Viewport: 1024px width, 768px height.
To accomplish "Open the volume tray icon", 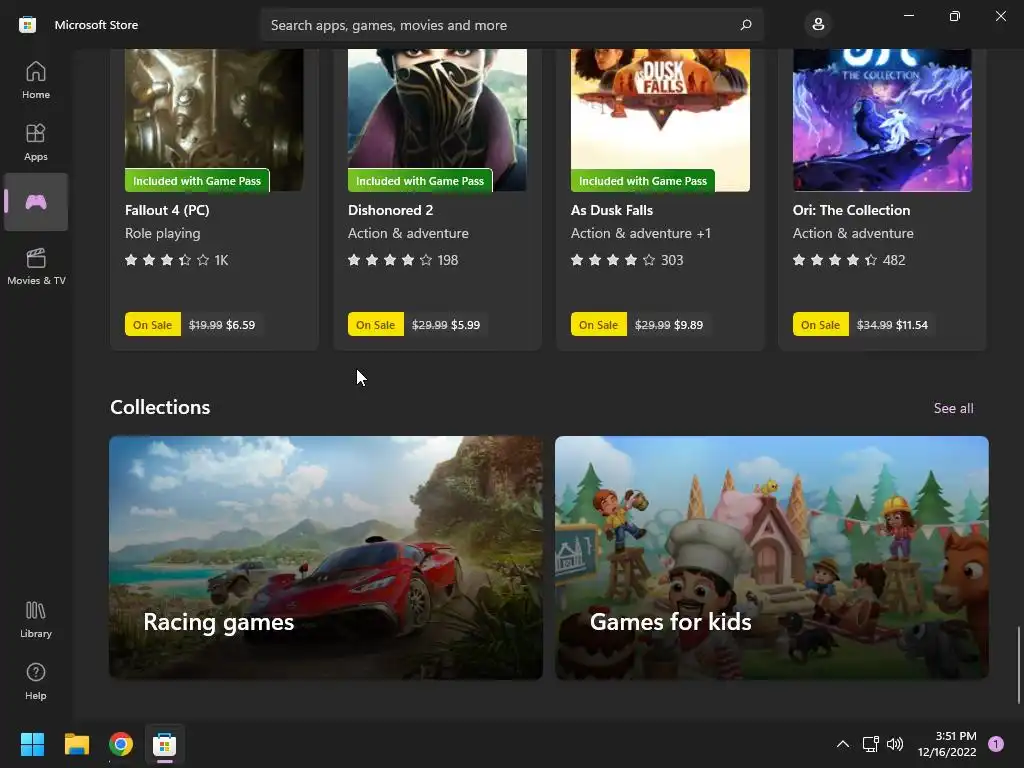I will [x=895, y=744].
